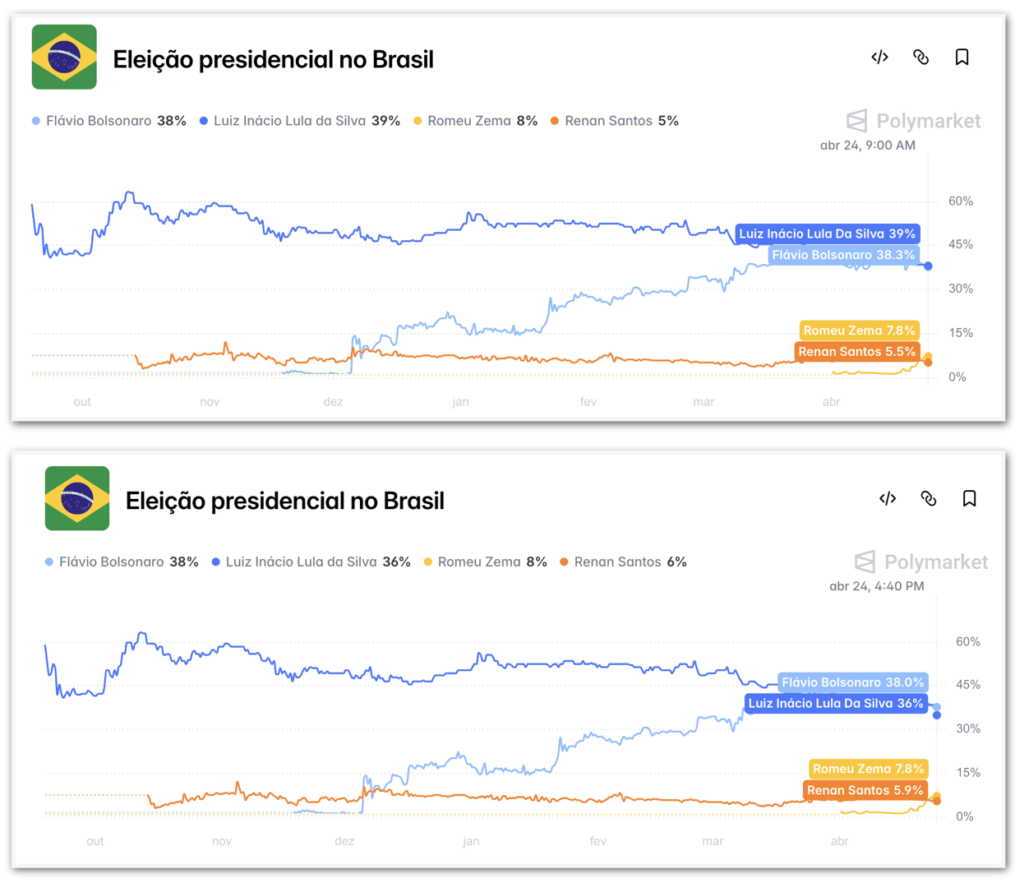Open bottom 'Eleição presidencial no Brasil' title
Screen dimensions: 1024x883
285,500
